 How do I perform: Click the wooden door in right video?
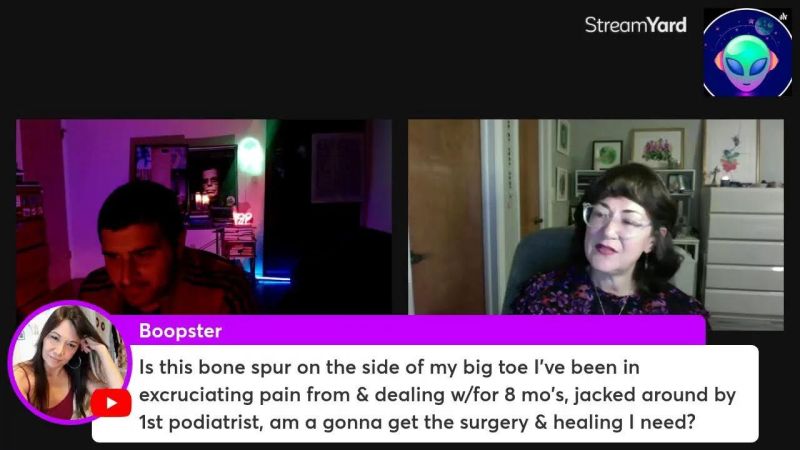click(446, 217)
